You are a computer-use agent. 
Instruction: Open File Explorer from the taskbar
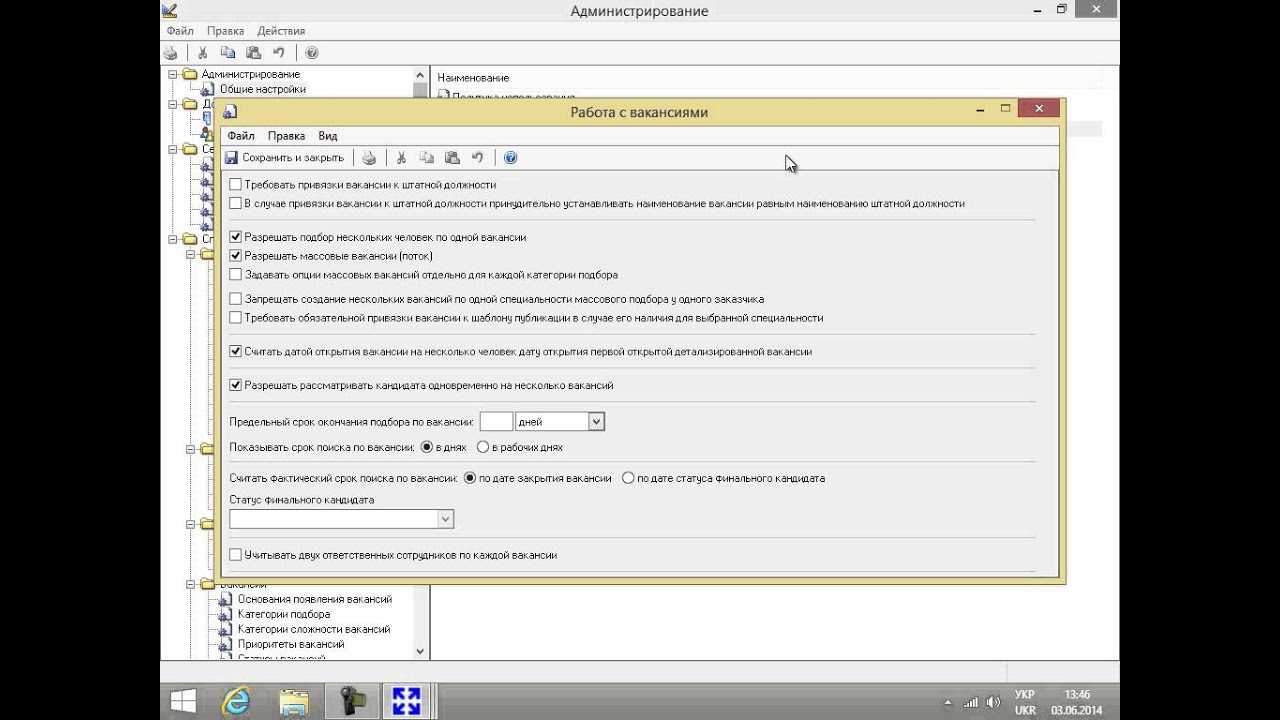[294, 701]
